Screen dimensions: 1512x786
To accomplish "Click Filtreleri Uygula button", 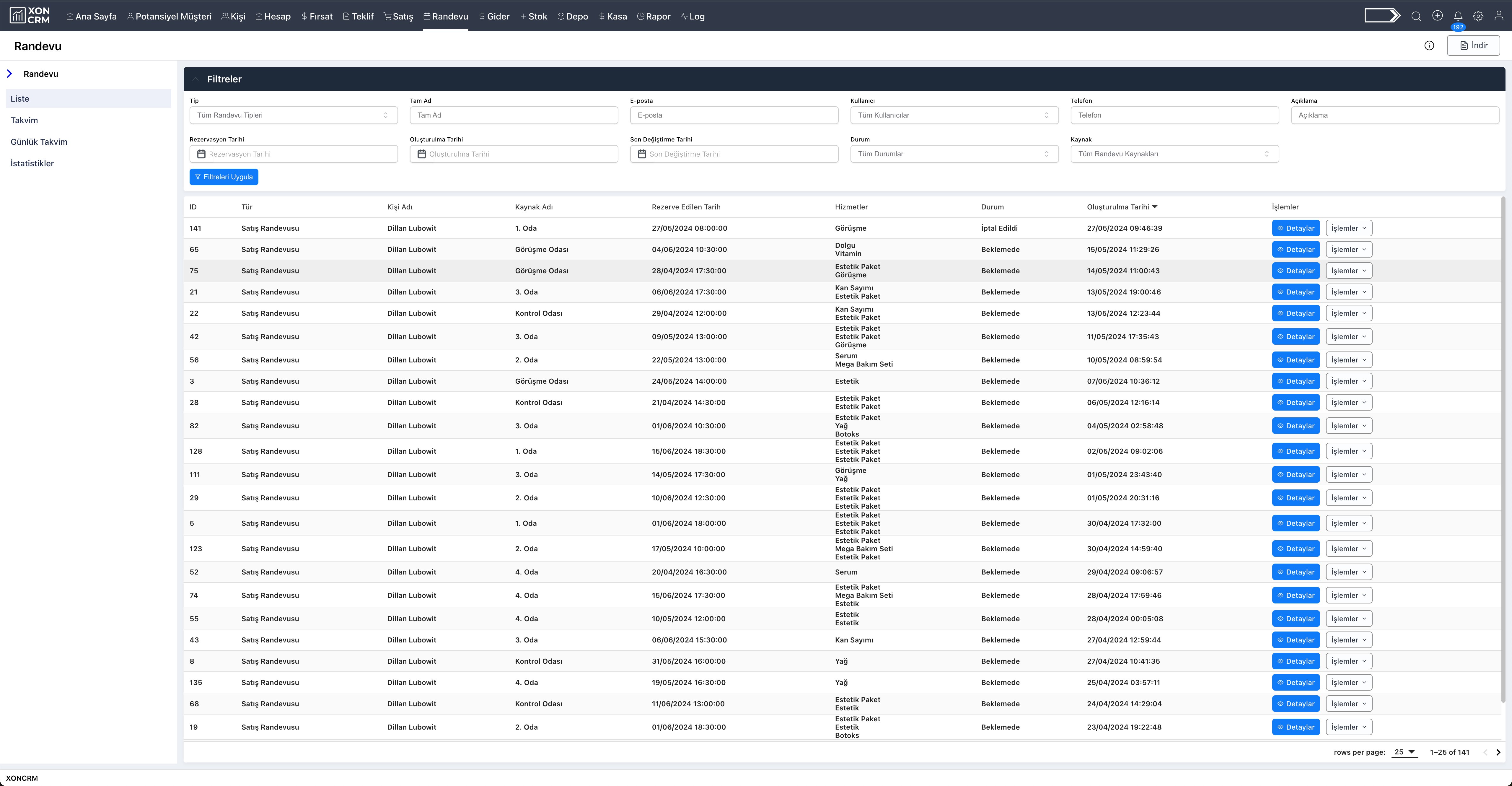I will (224, 177).
